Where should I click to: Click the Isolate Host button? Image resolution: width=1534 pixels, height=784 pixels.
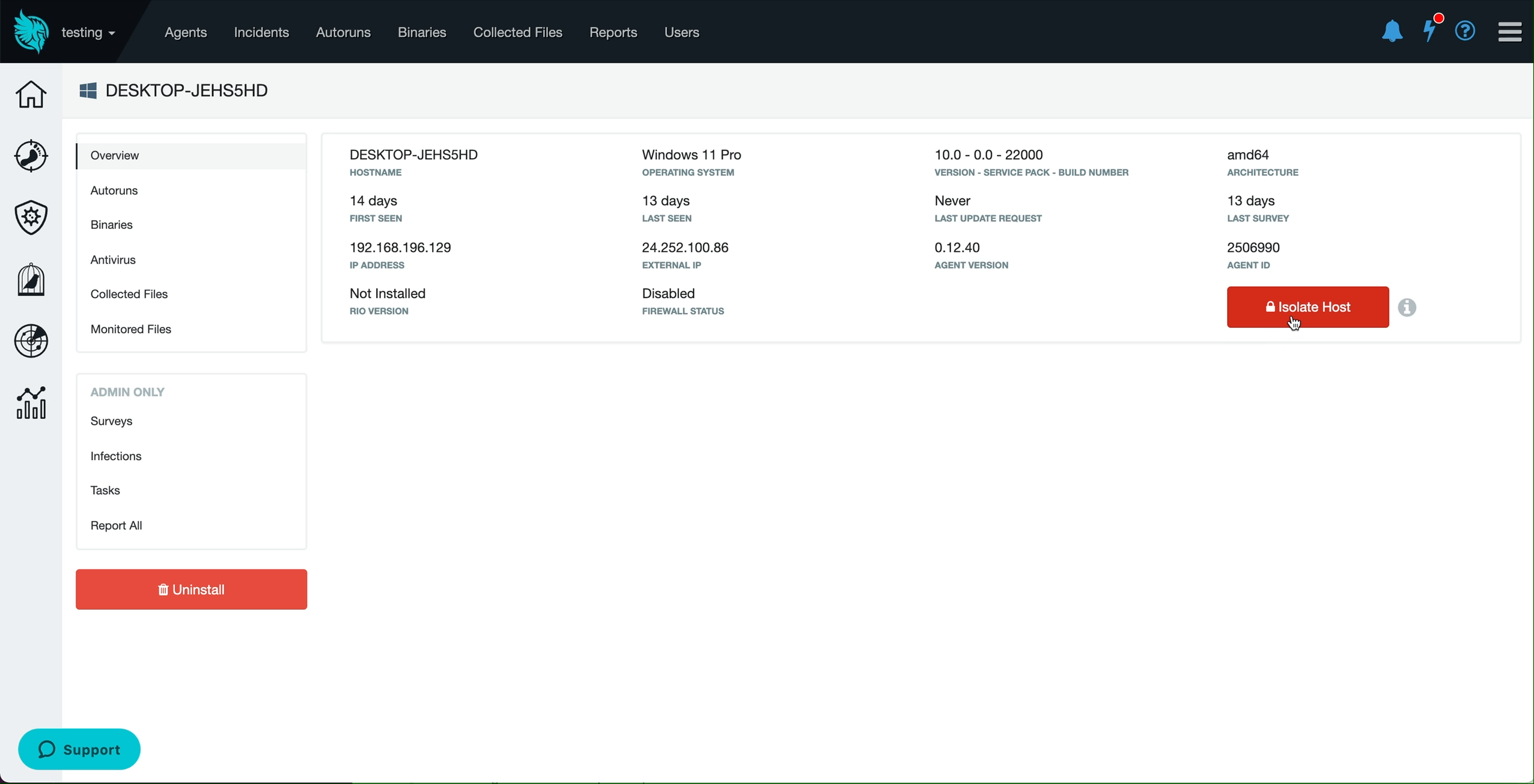point(1307,307)
